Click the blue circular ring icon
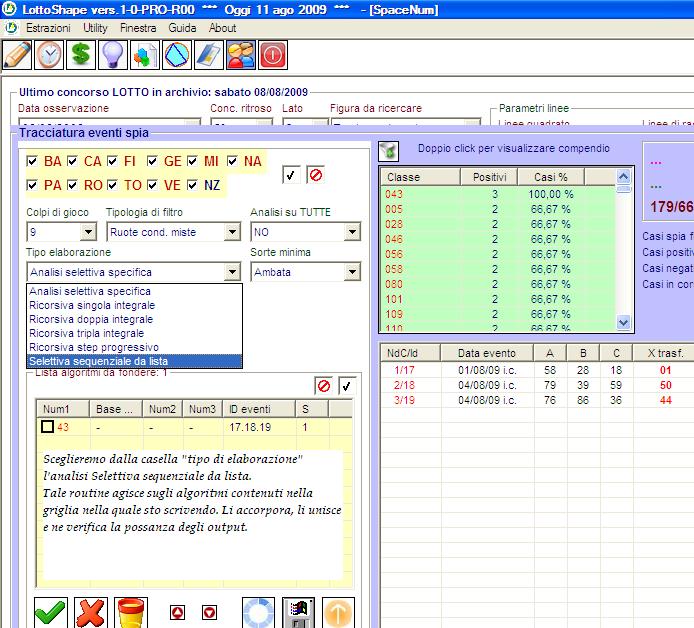Screen dimensions: 694x628 click(x=258, y=613)
